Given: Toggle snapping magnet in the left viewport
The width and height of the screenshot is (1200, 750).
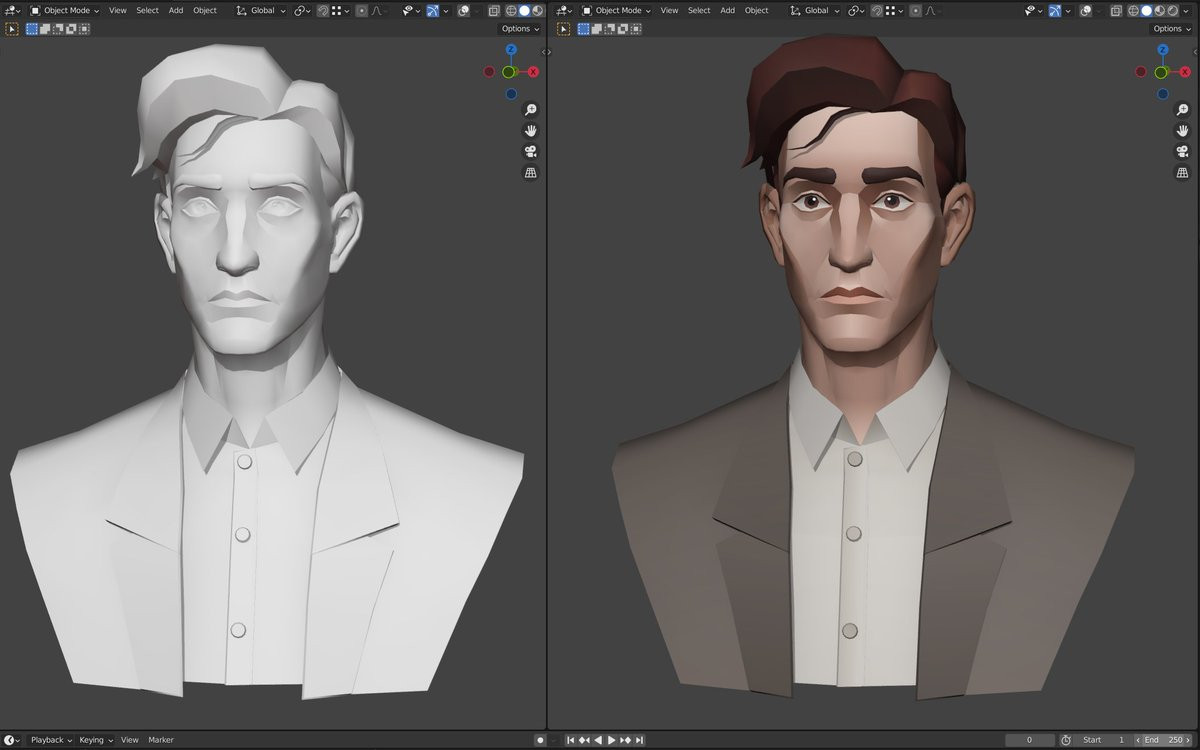Looking at the screenshot, I should (325, 10).
